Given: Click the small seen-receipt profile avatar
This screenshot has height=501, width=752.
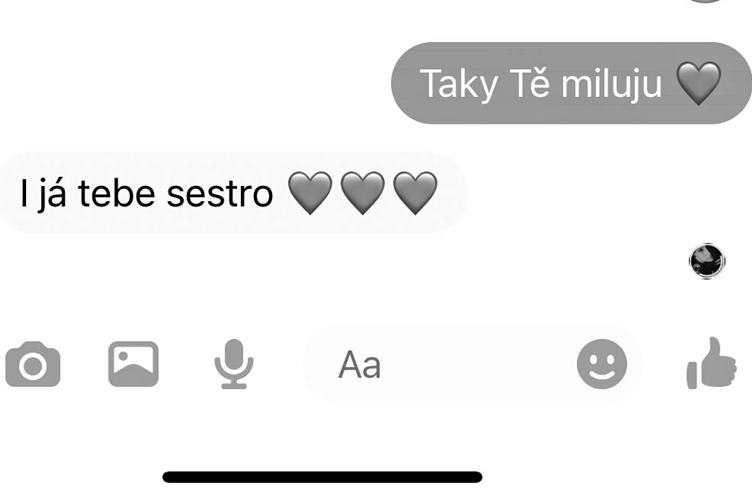Looking at the screenshot, I should pyautogui.click(x=707, y=261).
